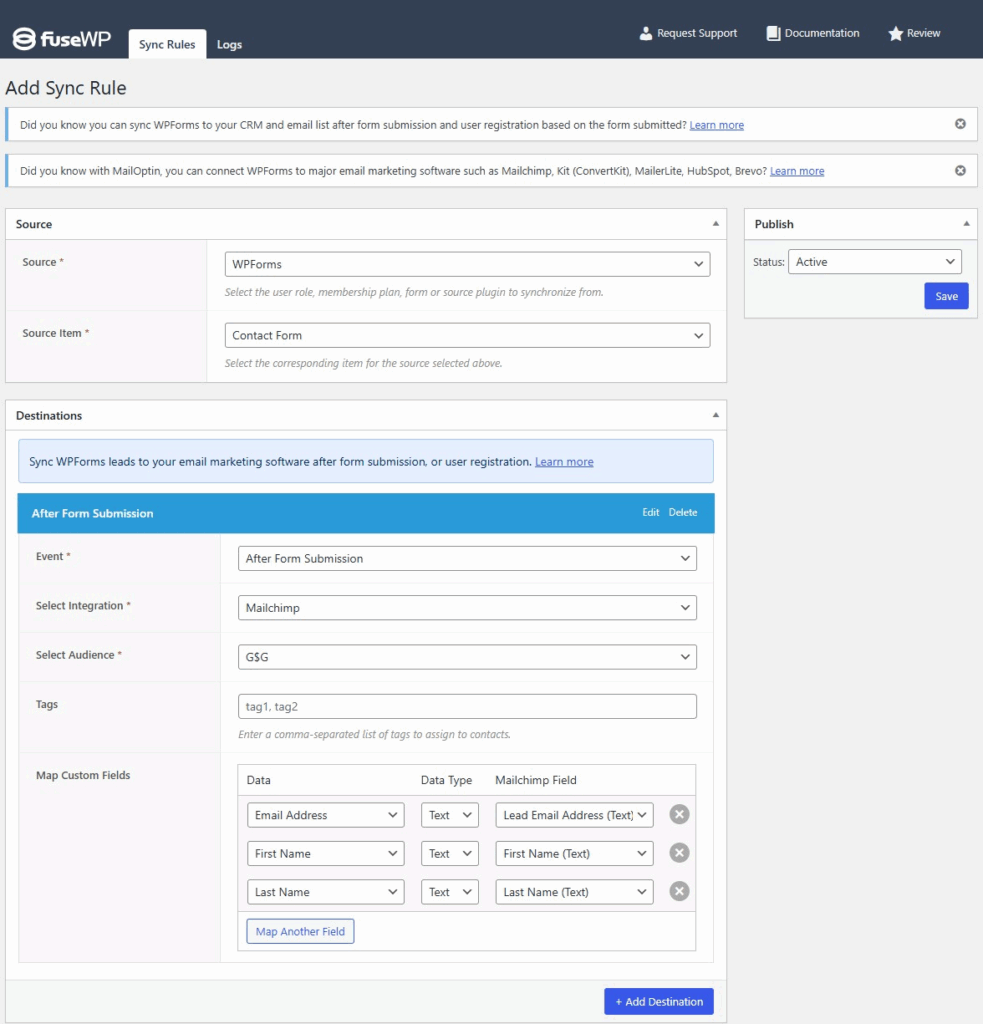Collapse the Destinations panel
This screenshot has width=983, height=1024.
tap(715, 415)
